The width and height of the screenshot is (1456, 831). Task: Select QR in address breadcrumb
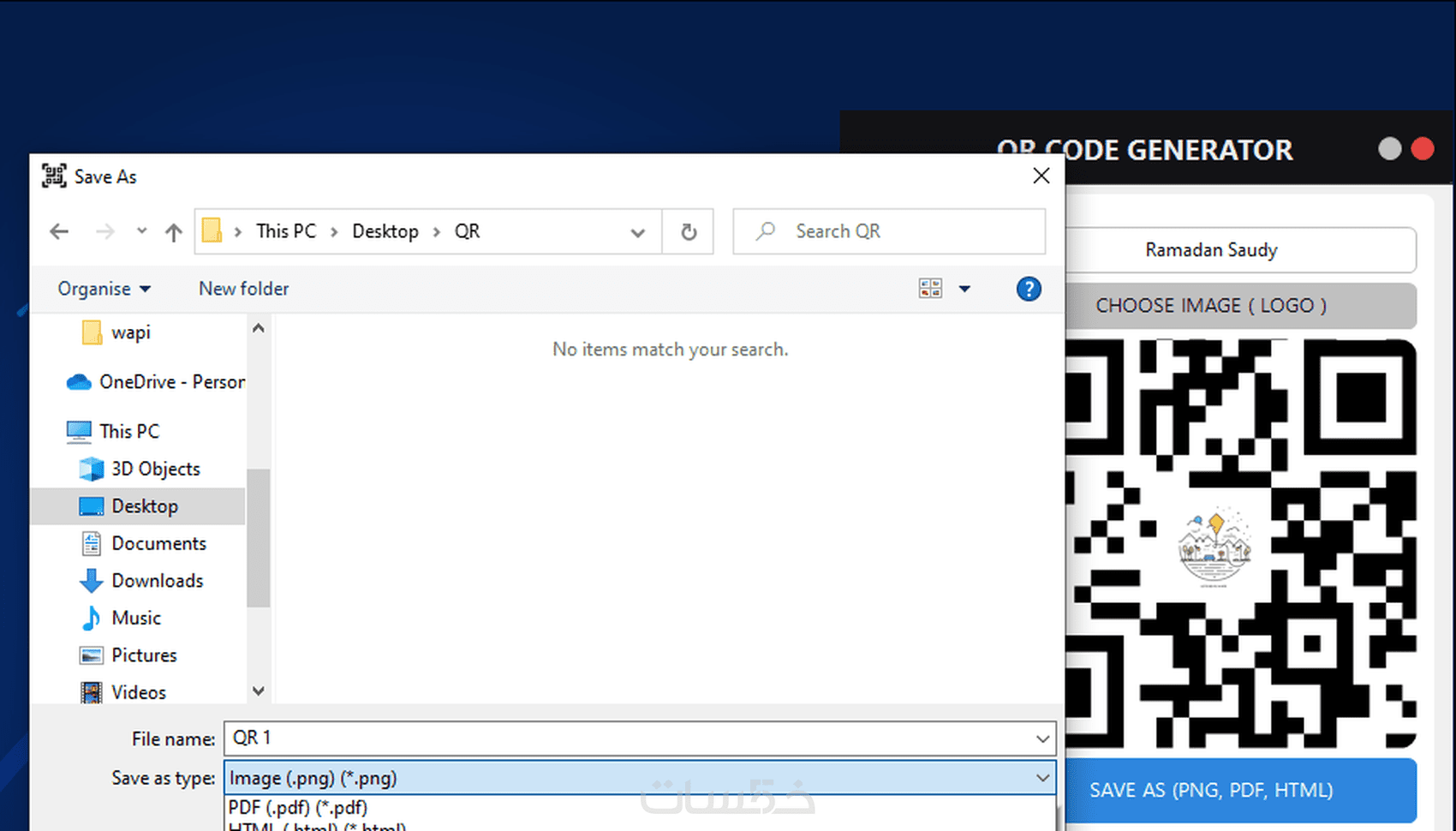[468, 231]
